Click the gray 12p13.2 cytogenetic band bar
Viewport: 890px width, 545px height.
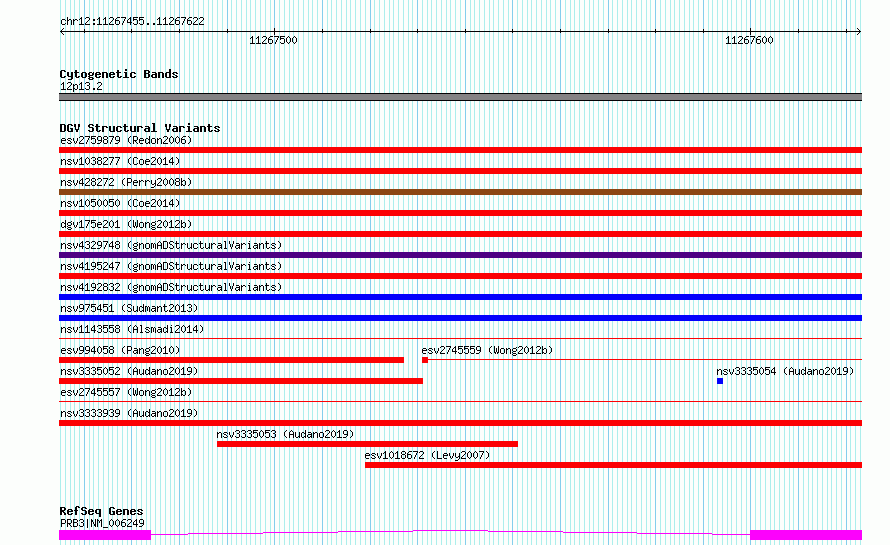click(460, 97)
